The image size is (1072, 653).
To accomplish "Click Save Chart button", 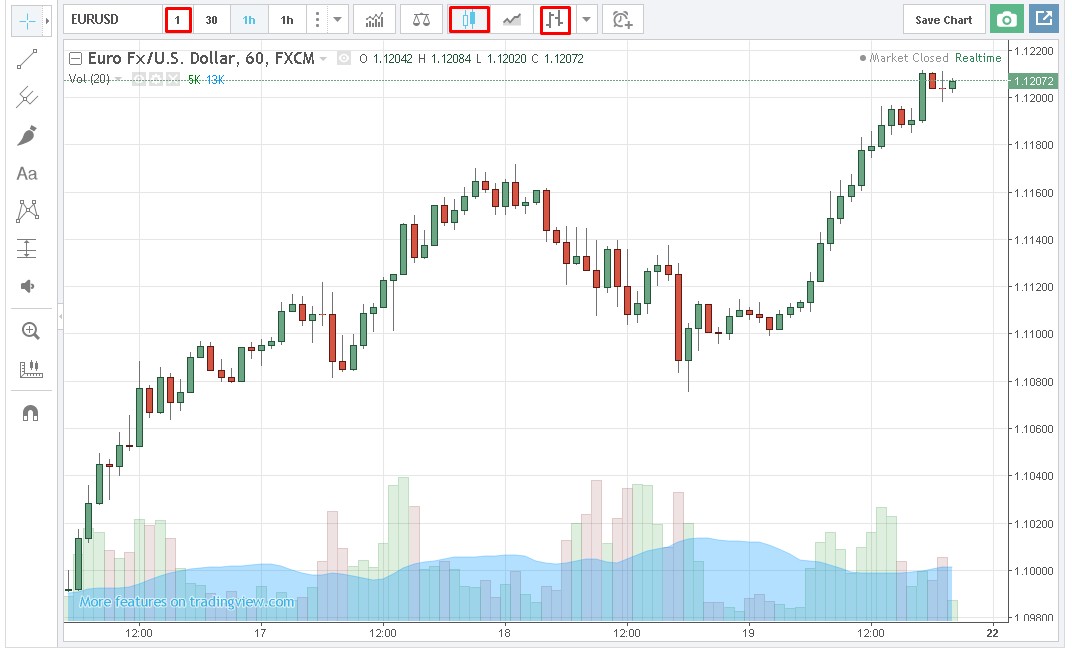I will pyautogui.click(x=943, y=20).
